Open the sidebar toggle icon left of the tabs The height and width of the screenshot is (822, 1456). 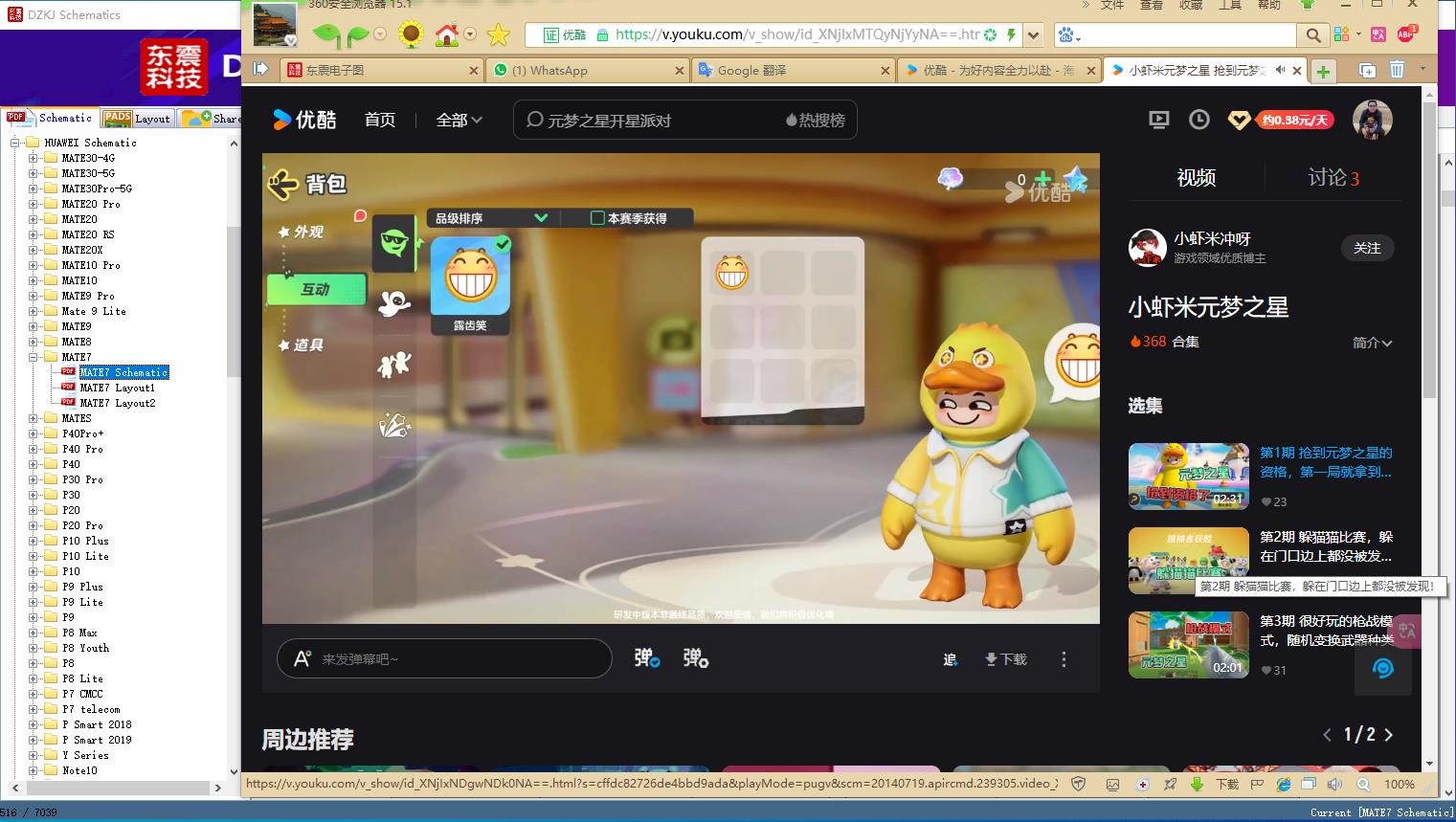(260, 69)
